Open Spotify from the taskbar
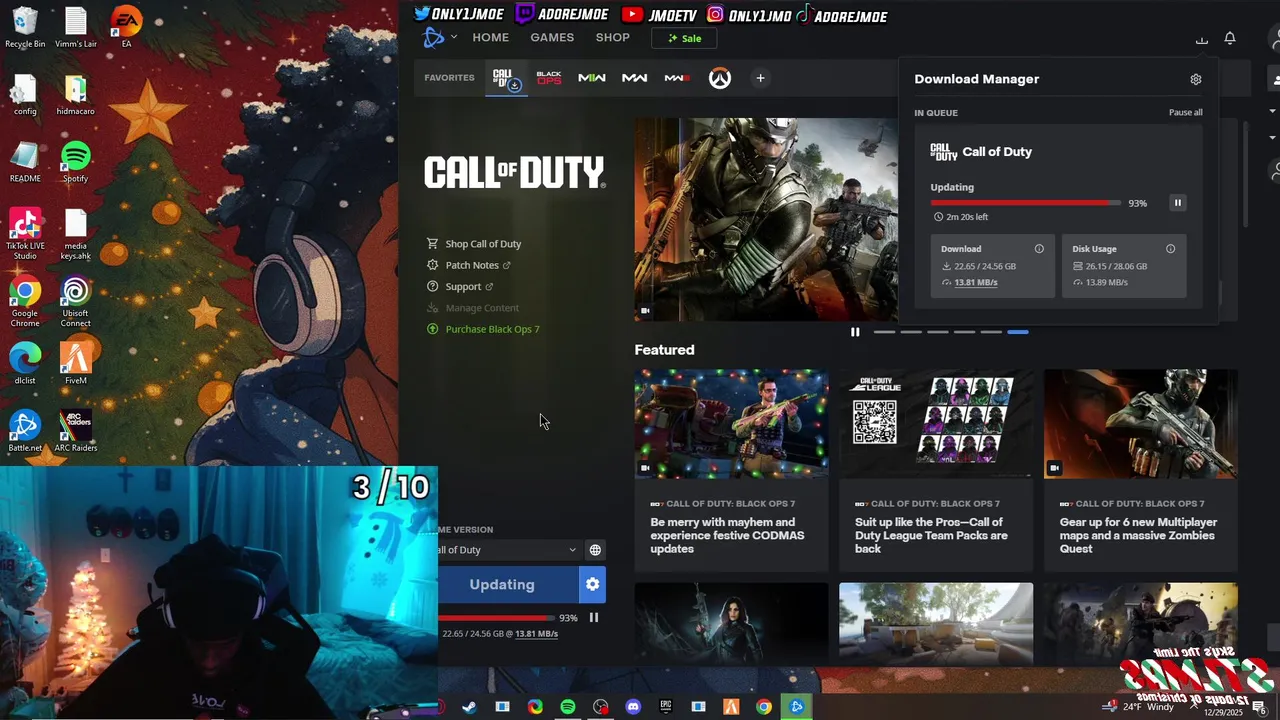The height and width of the screenshot is (720, 1280). pos(568,707)
